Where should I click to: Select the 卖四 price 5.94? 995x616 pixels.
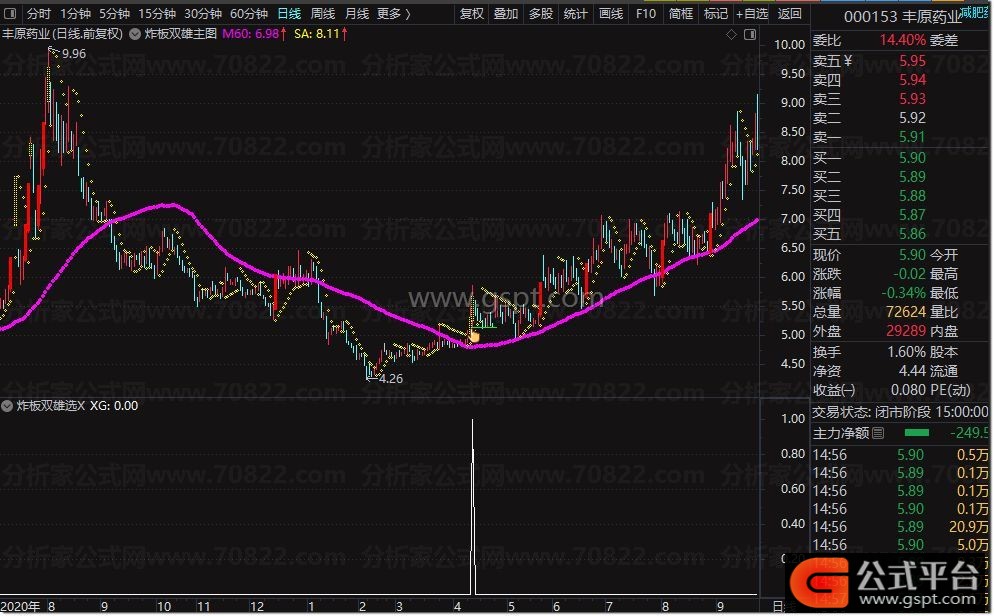tap(913, 80)
